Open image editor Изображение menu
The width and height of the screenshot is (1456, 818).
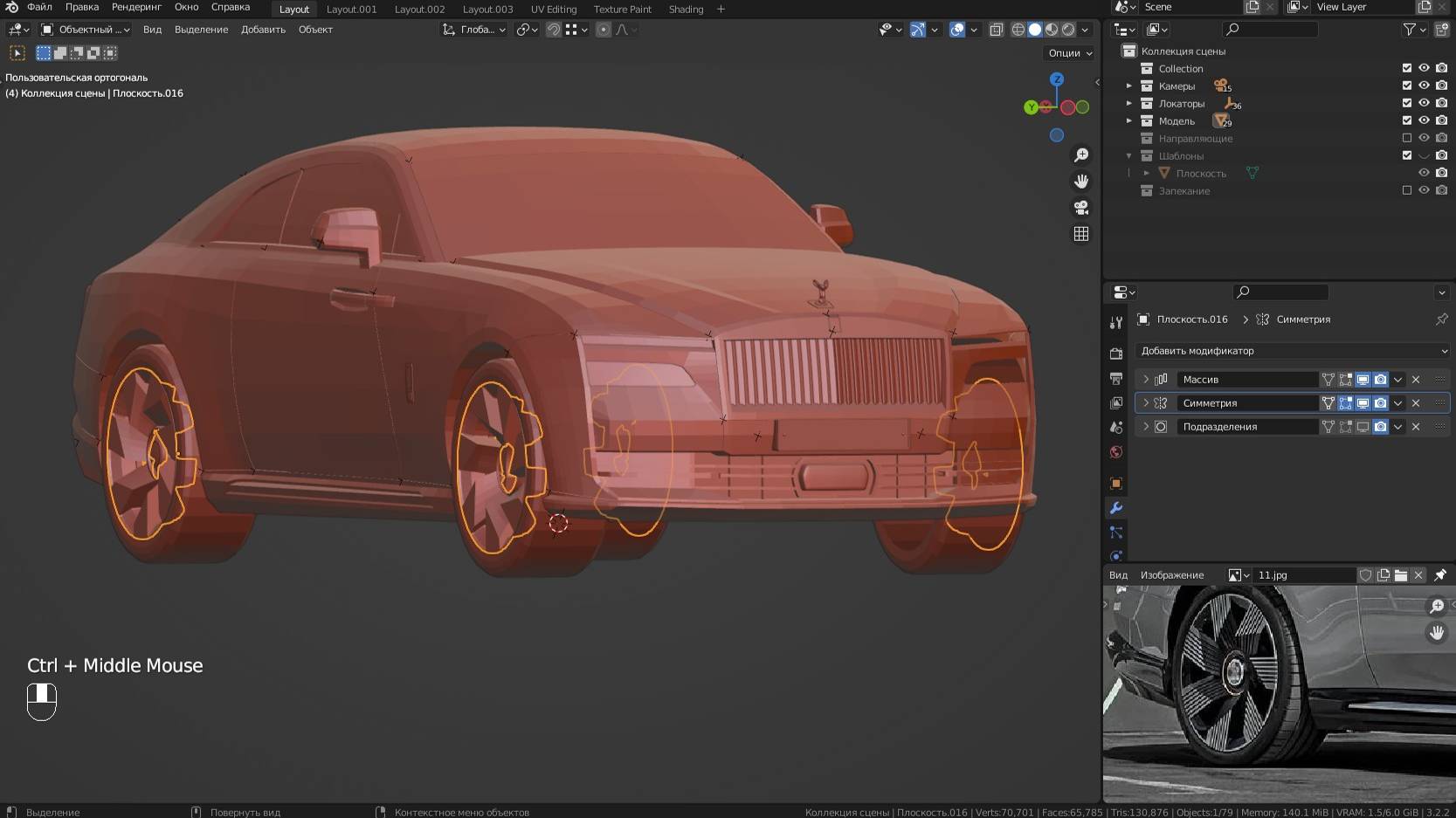point(1172,574)
